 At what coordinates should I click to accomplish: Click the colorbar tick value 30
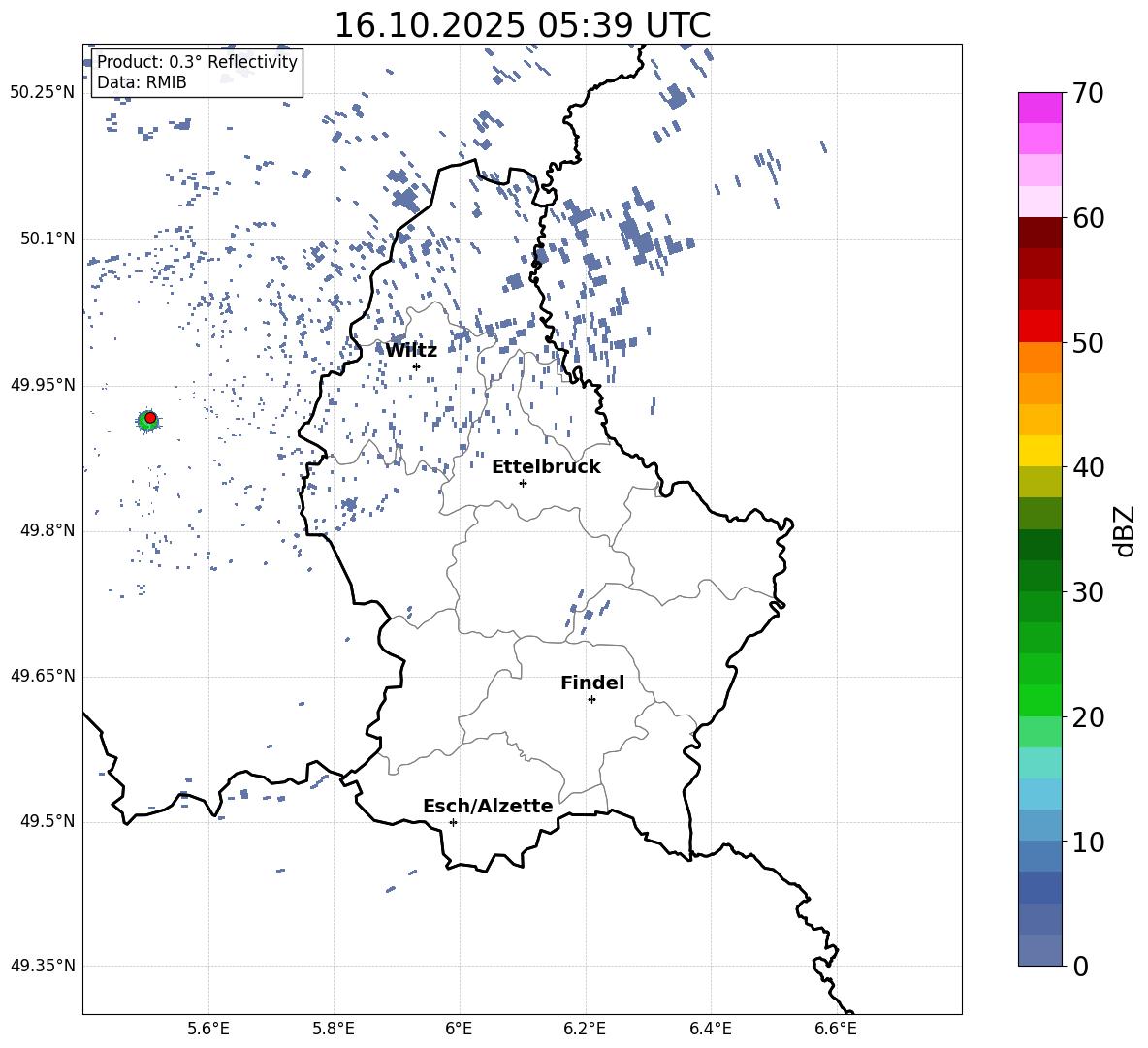(x=1088, y=592)
